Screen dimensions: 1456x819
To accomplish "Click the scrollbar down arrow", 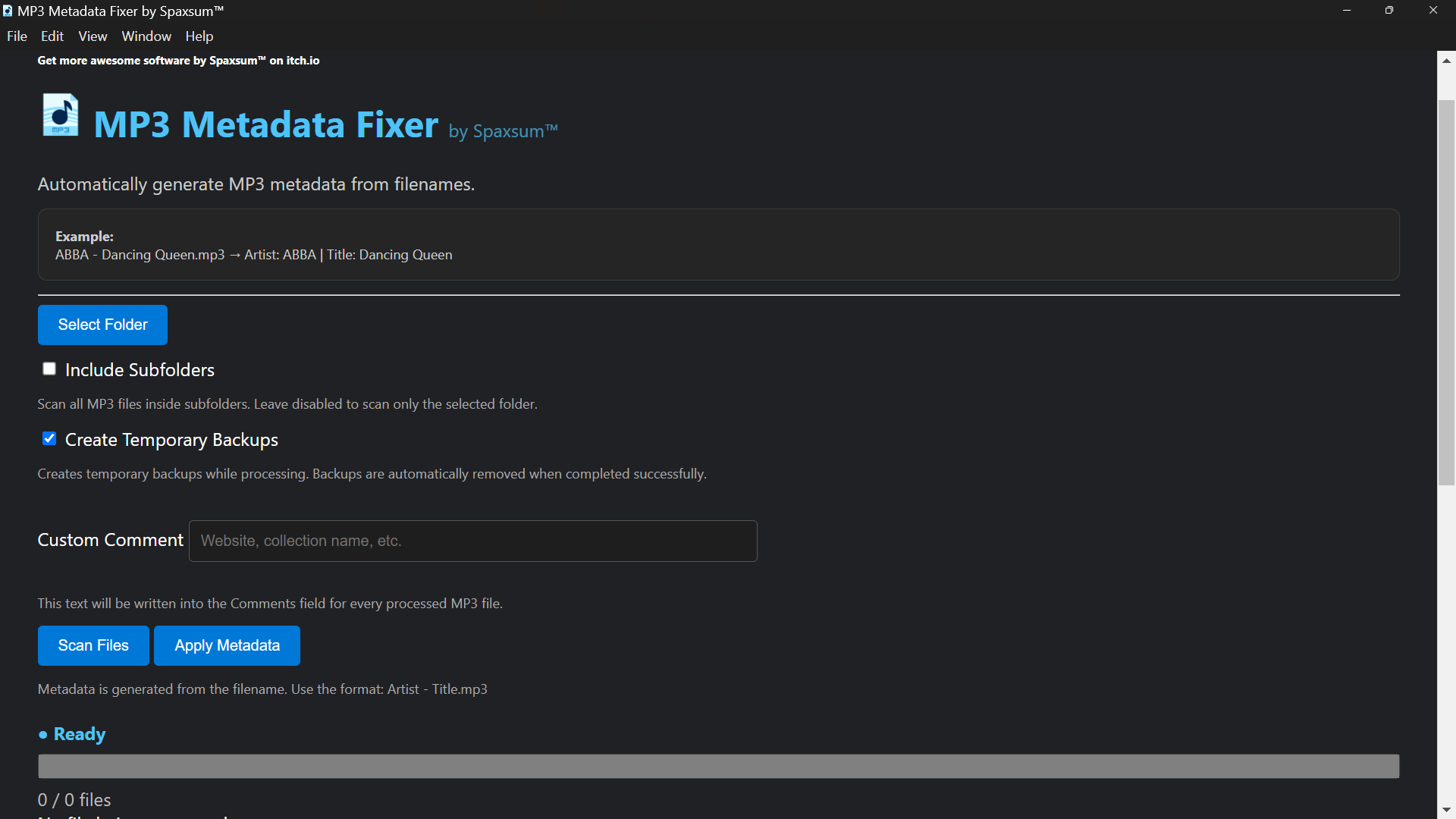I will point(1446,810).
